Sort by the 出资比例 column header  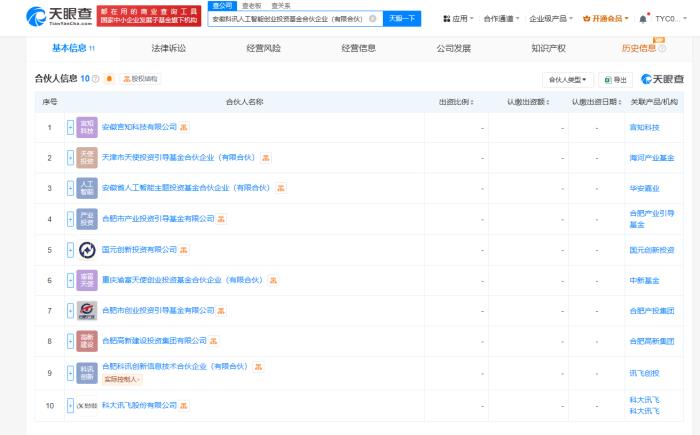456,102
